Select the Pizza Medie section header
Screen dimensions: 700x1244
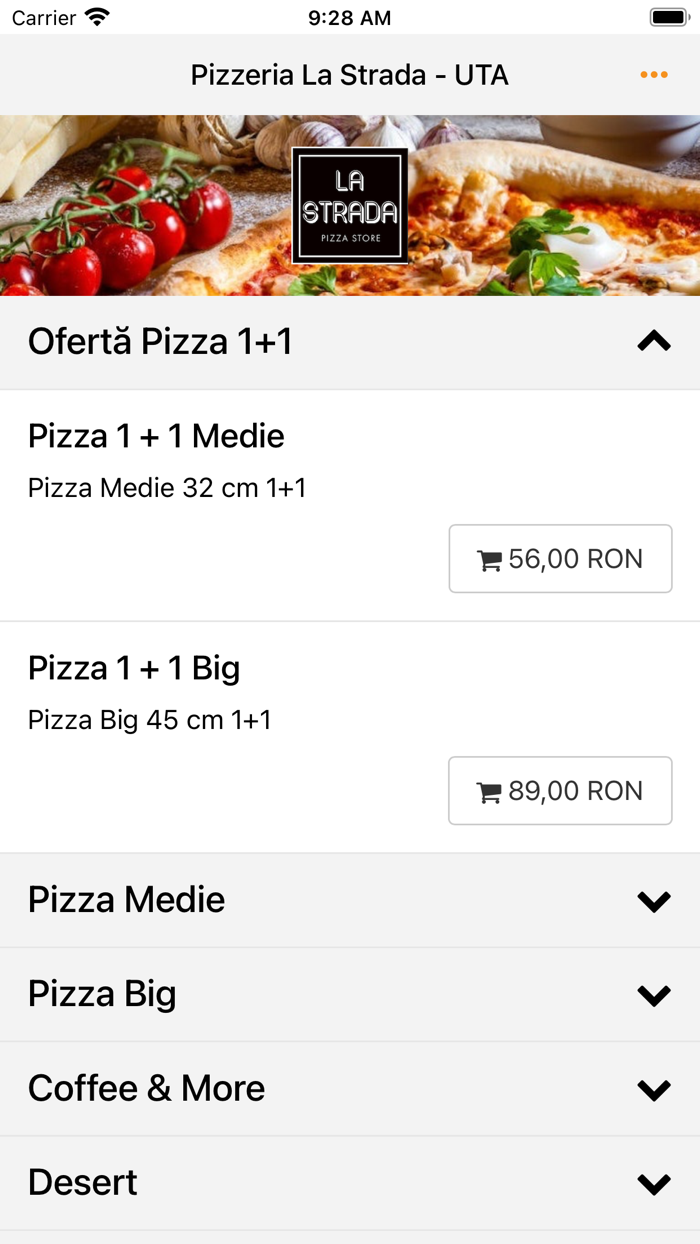coord(126,899)
